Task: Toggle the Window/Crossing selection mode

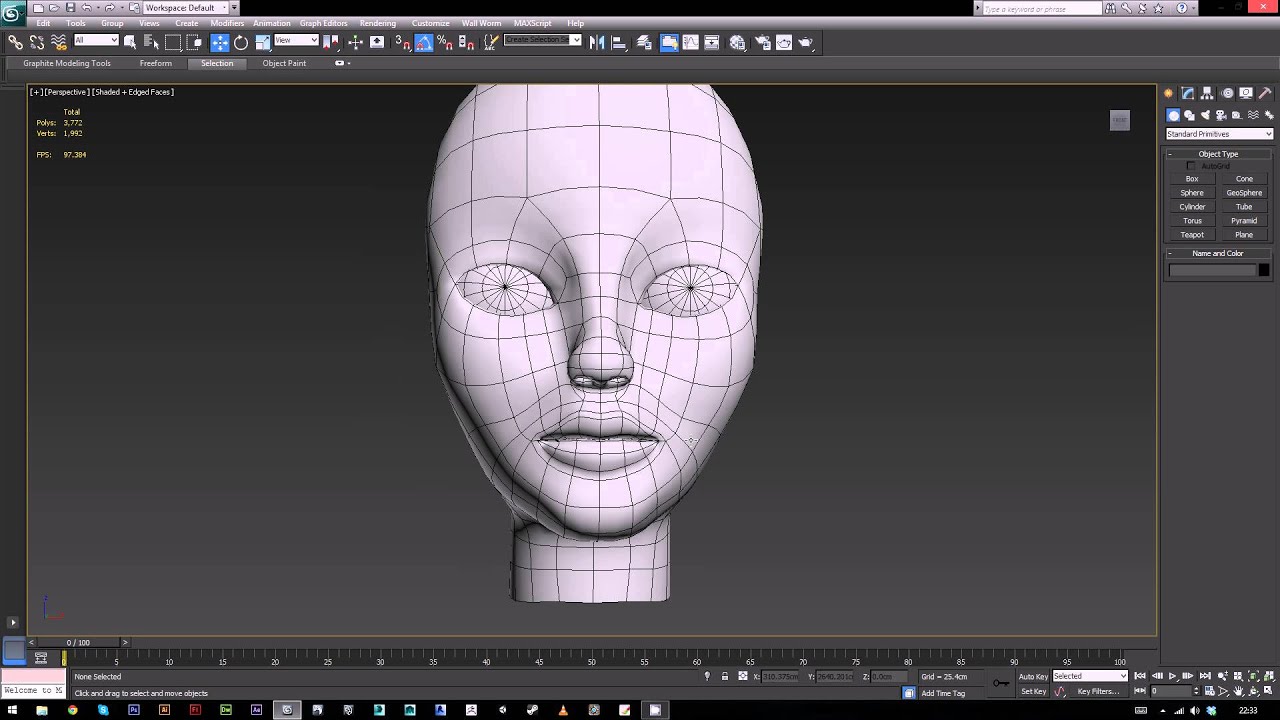Action: pyautogui.click(x=195, y=42)
